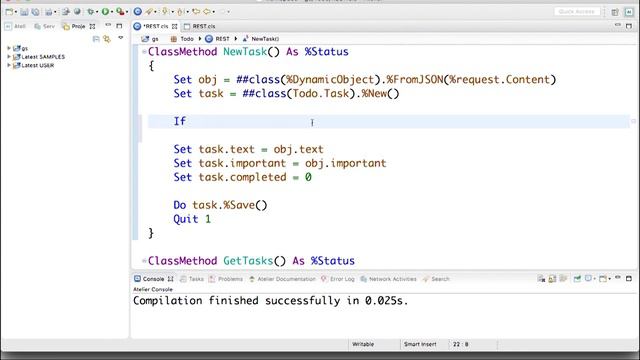Open the Debug configurations dropdown arrow
The height and width of the screenshot is (360, 640).
pos(97,12)
